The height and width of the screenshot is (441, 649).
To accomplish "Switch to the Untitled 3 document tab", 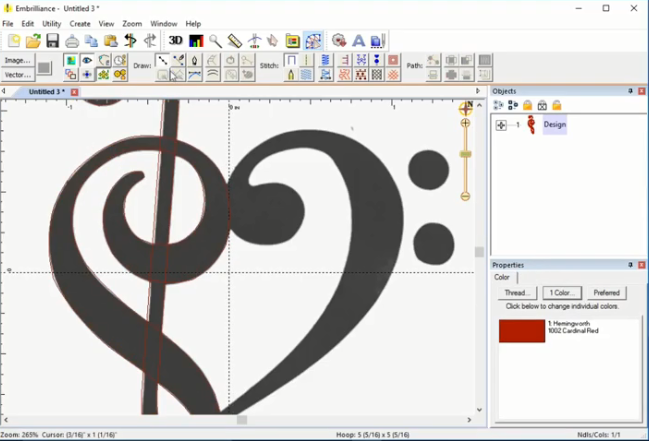I will [x=47, y=92].
